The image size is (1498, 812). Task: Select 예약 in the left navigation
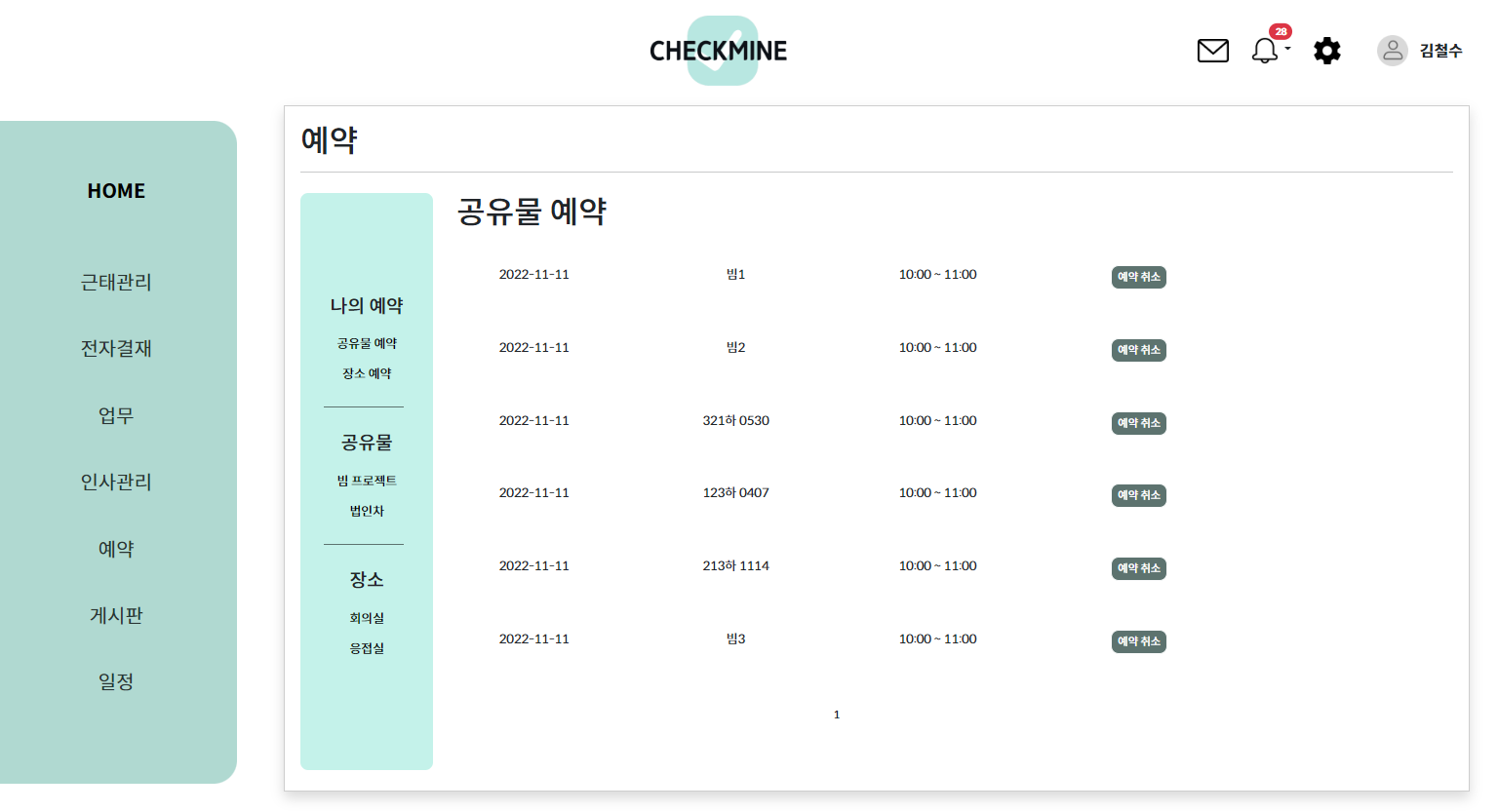click(x=116, y=548)
